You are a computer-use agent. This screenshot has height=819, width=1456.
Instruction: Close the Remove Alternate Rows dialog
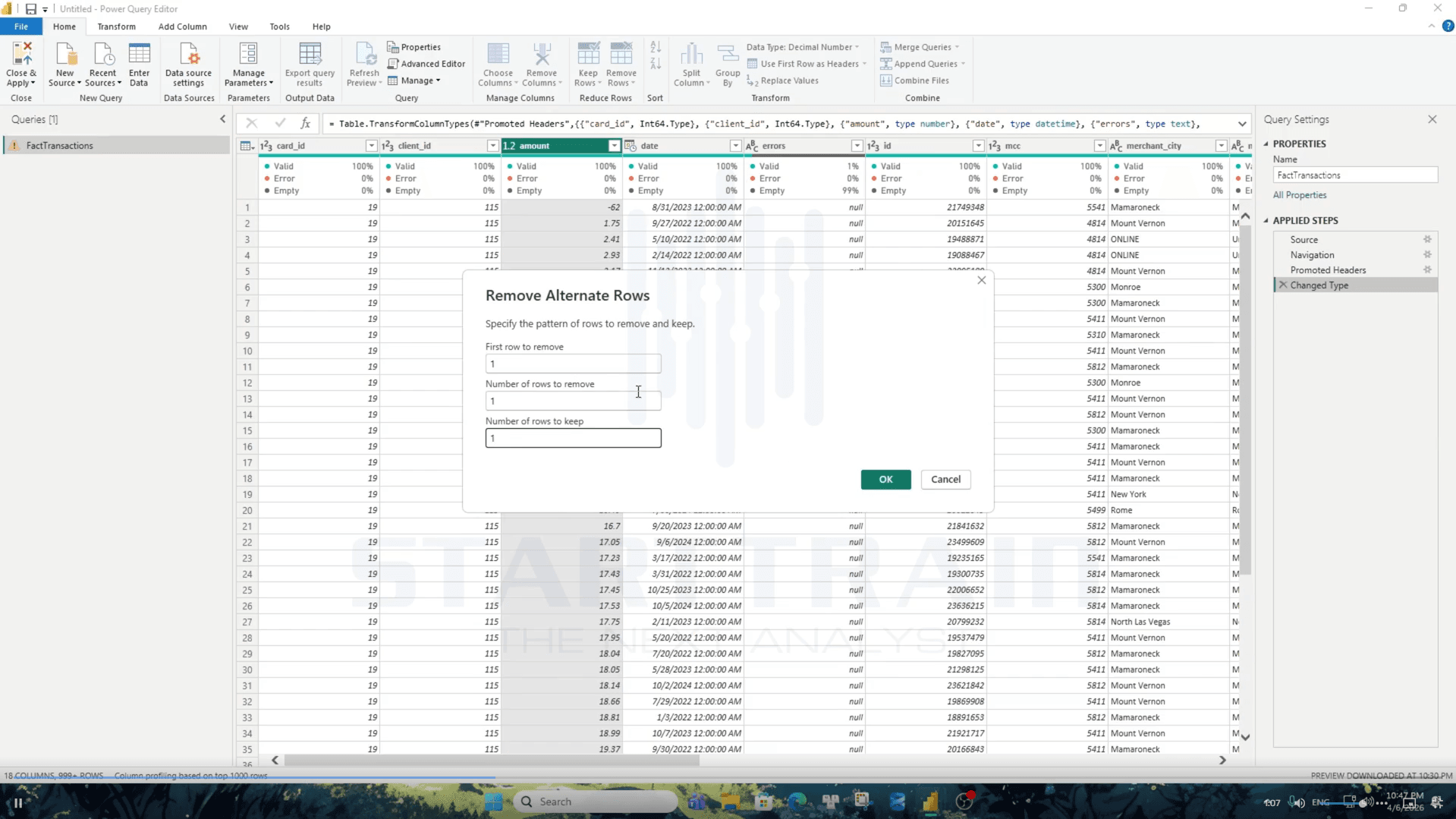pos(981,280)
